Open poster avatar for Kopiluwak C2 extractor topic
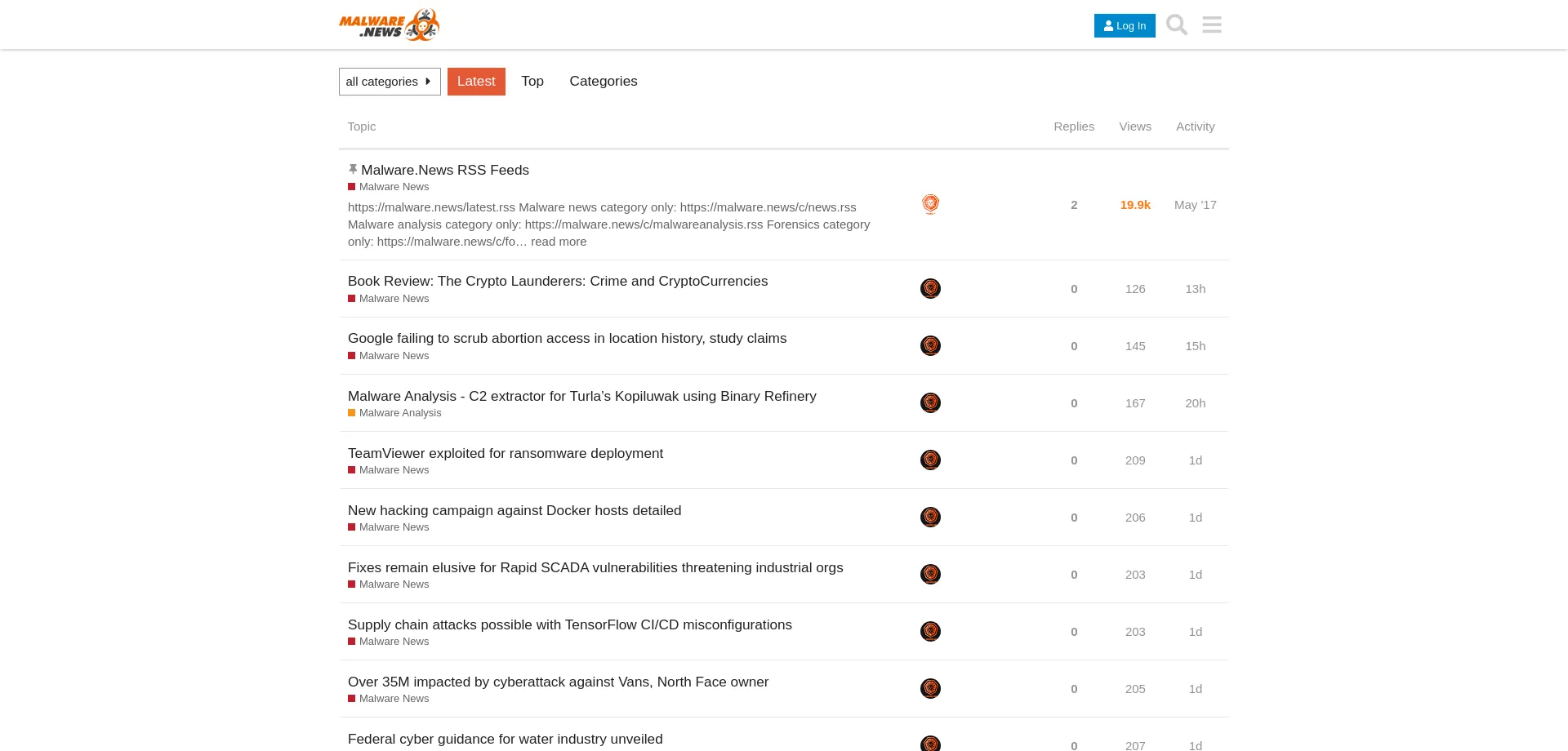 pyautogui.click(x=930, y=403)
